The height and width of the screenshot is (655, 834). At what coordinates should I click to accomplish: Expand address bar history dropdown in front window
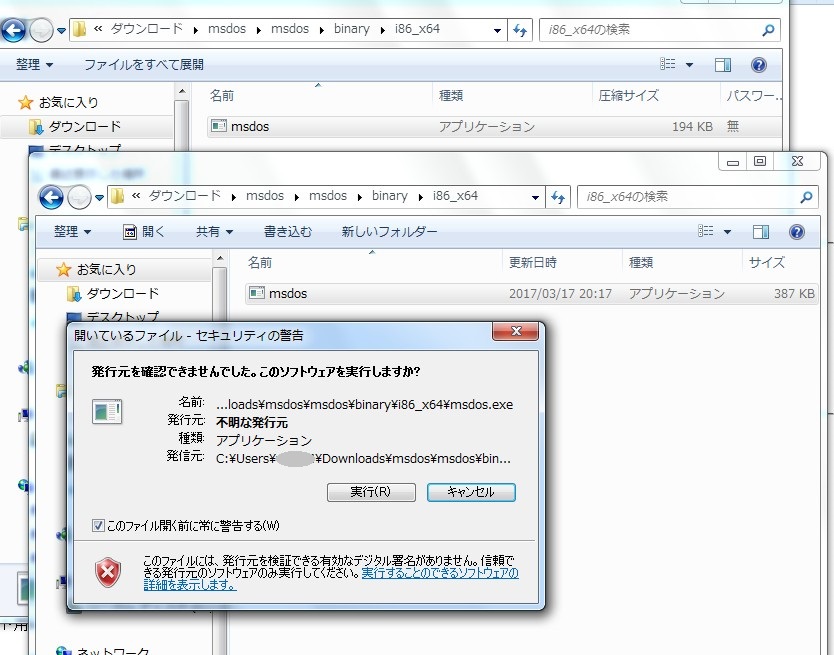pyautogui.click(x=535, y=196)
